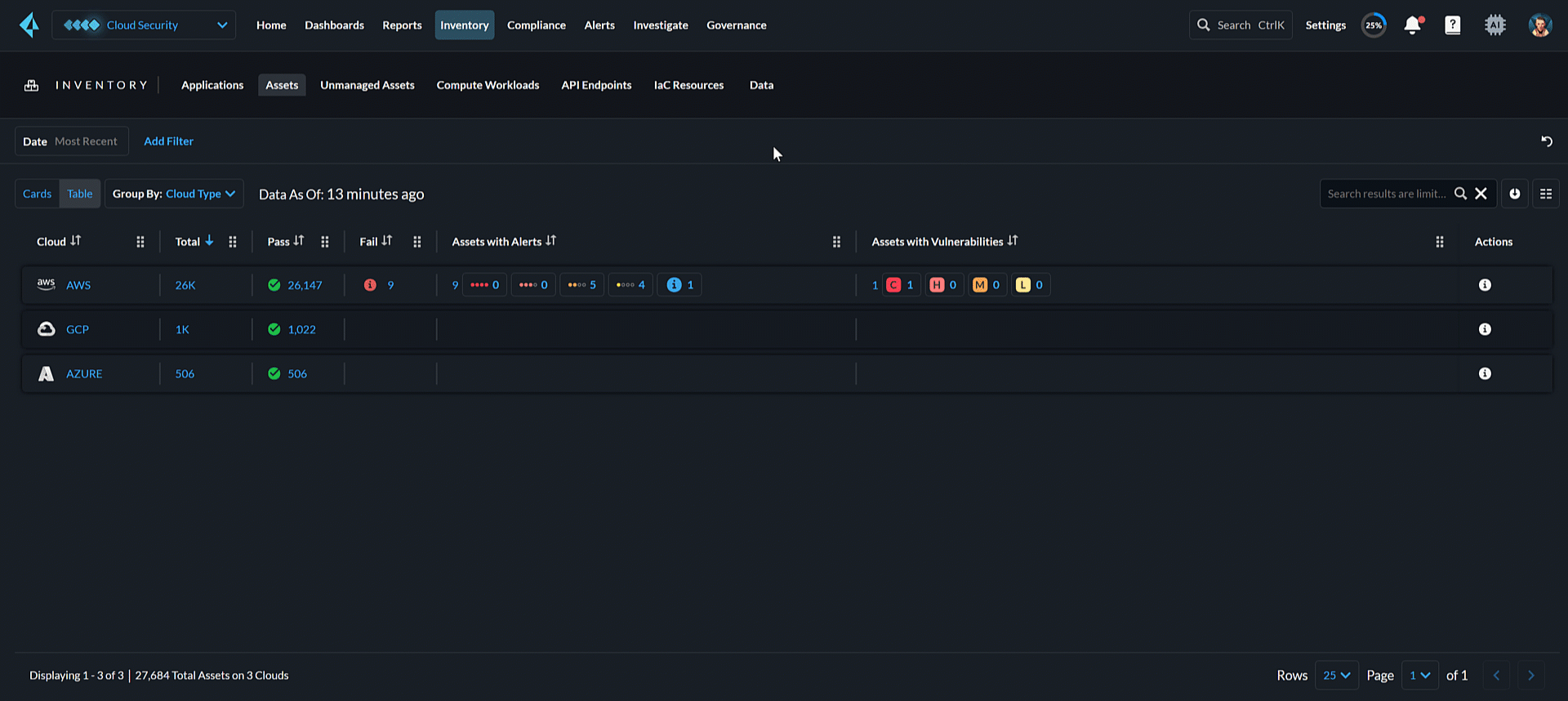This screenshot has height=701, width=1568.
Task: Sort by Assets with Vulnerabilities column
Action: point(1013,241)
